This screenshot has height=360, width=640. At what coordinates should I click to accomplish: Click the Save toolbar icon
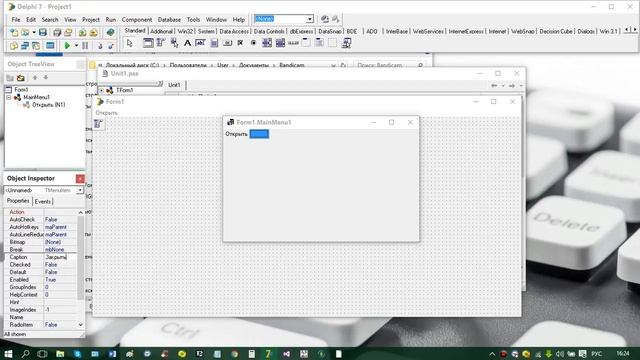click(42, 32)
